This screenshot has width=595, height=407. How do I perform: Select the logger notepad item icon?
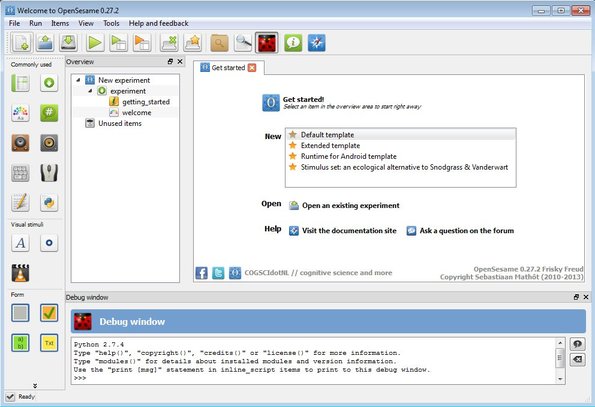tap(20, 203)
